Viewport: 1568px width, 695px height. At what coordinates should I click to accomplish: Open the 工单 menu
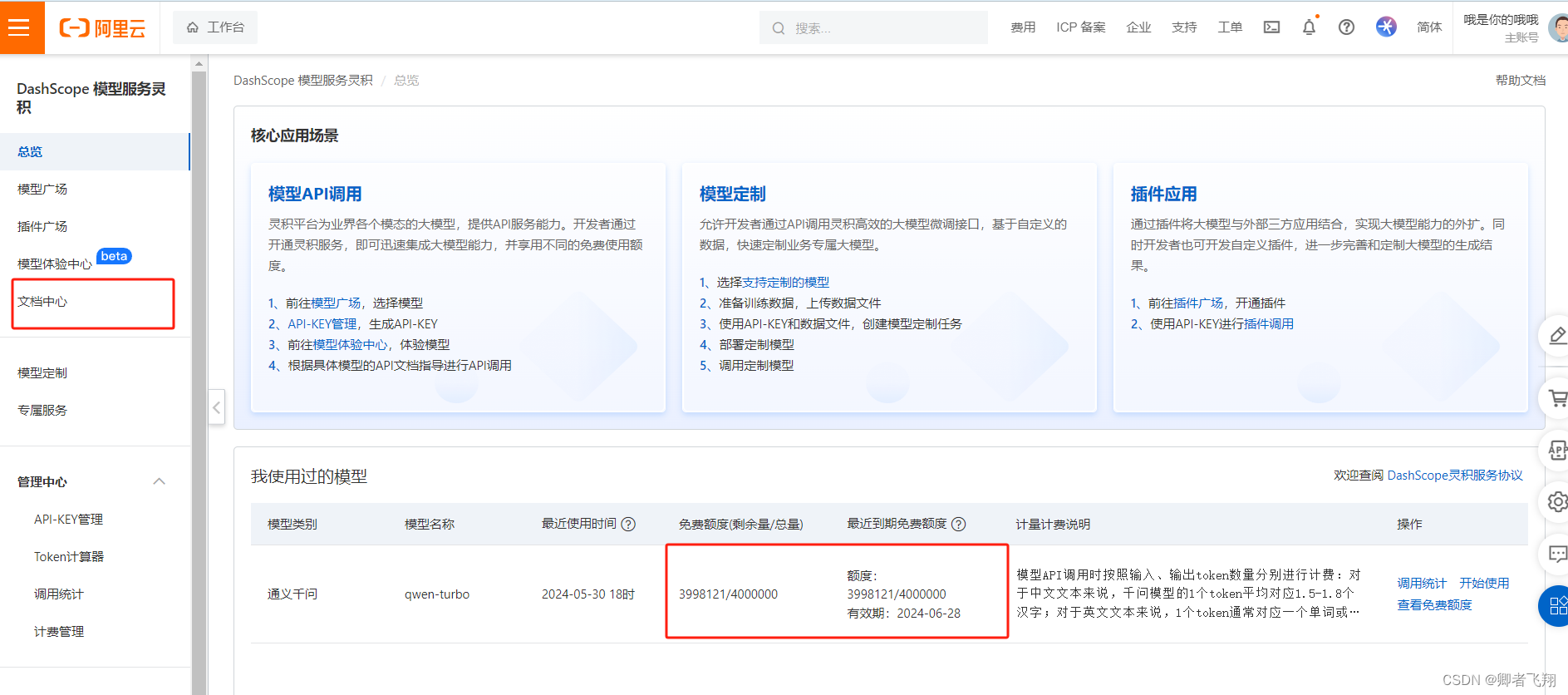click(x=1230, y=27)
